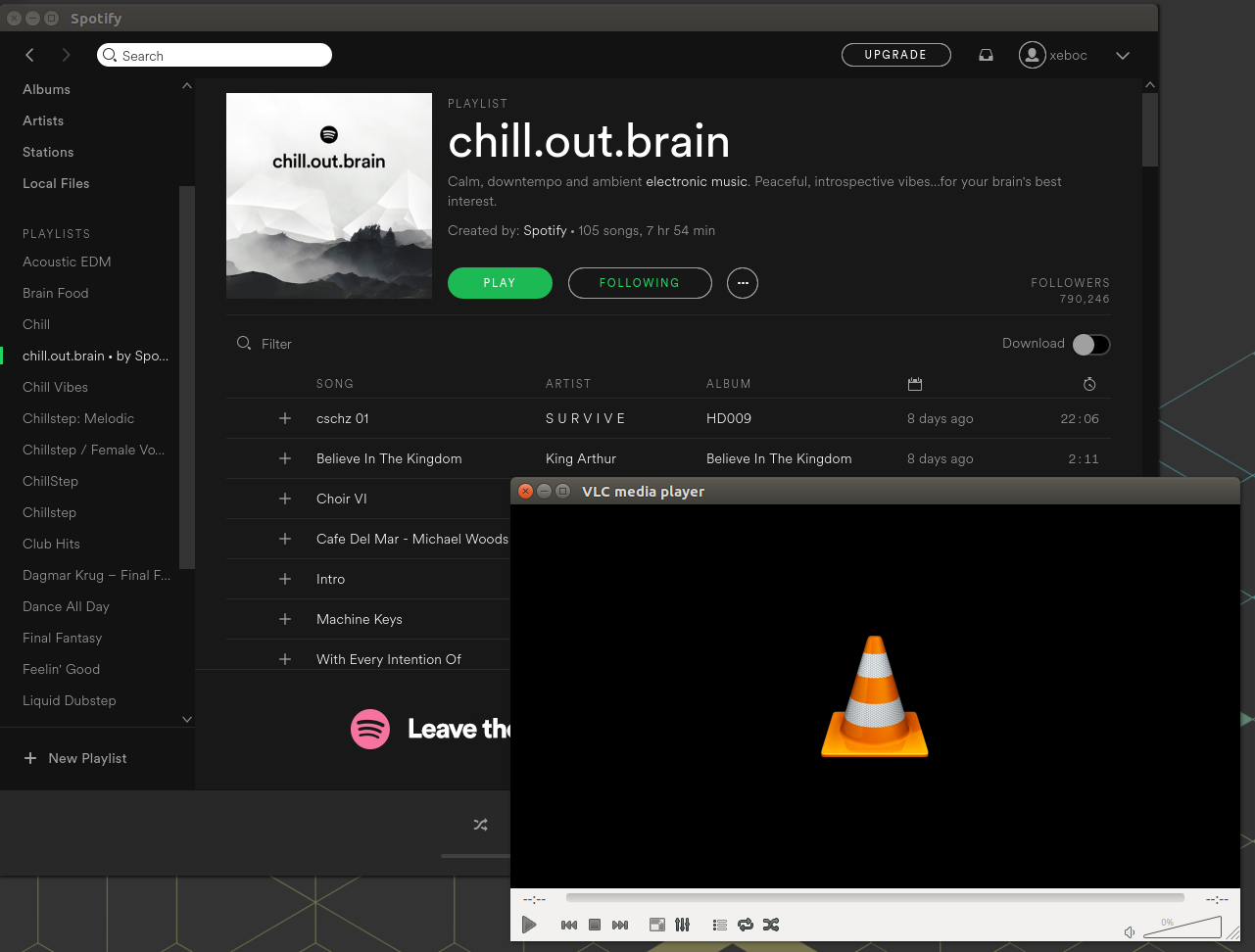Show the VLC playlist
Image resolution: width=1255 pixels, height=952 pixels.
(718, 925)
